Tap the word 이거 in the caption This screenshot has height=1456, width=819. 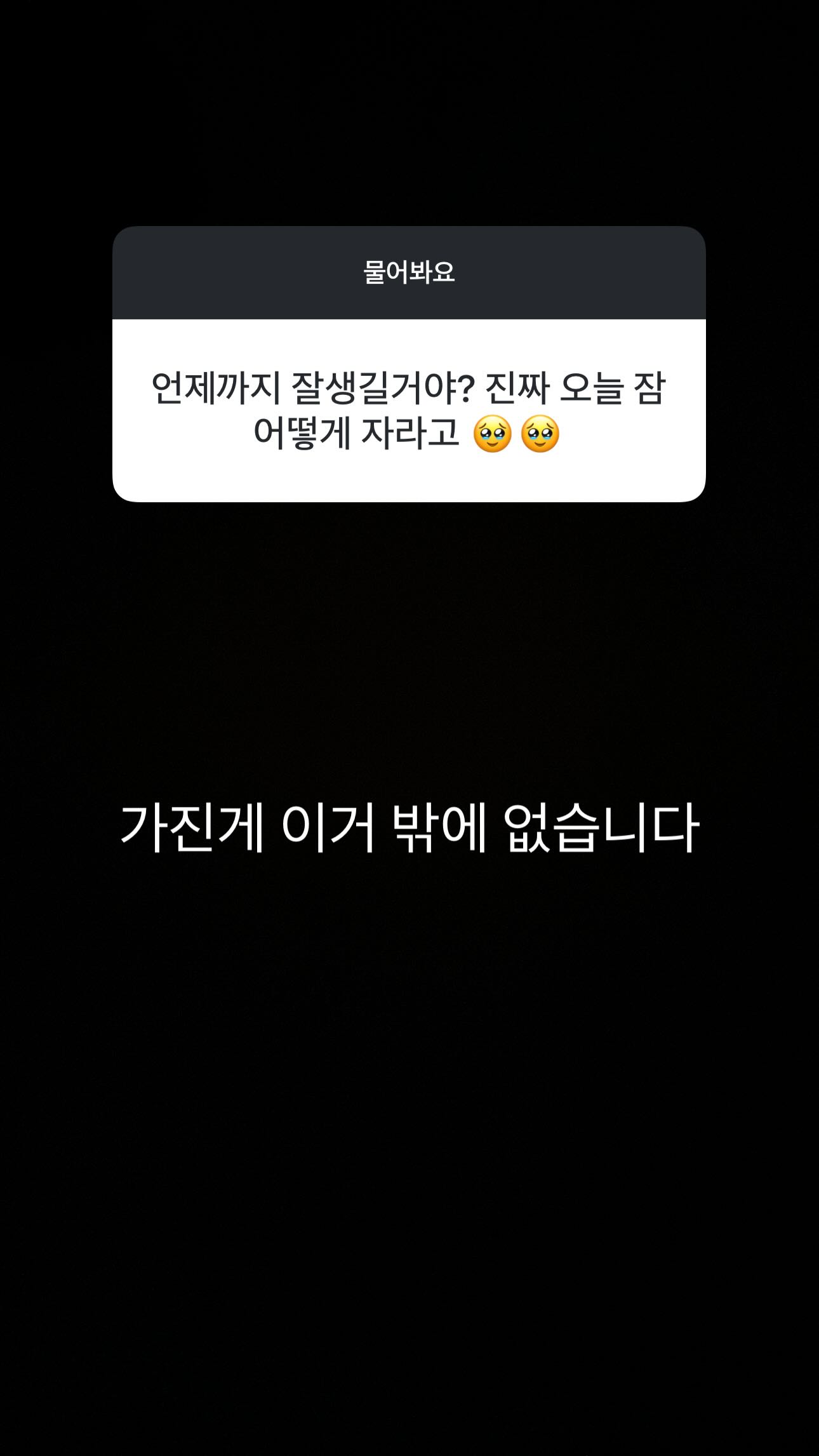click(x=328, y=828)
